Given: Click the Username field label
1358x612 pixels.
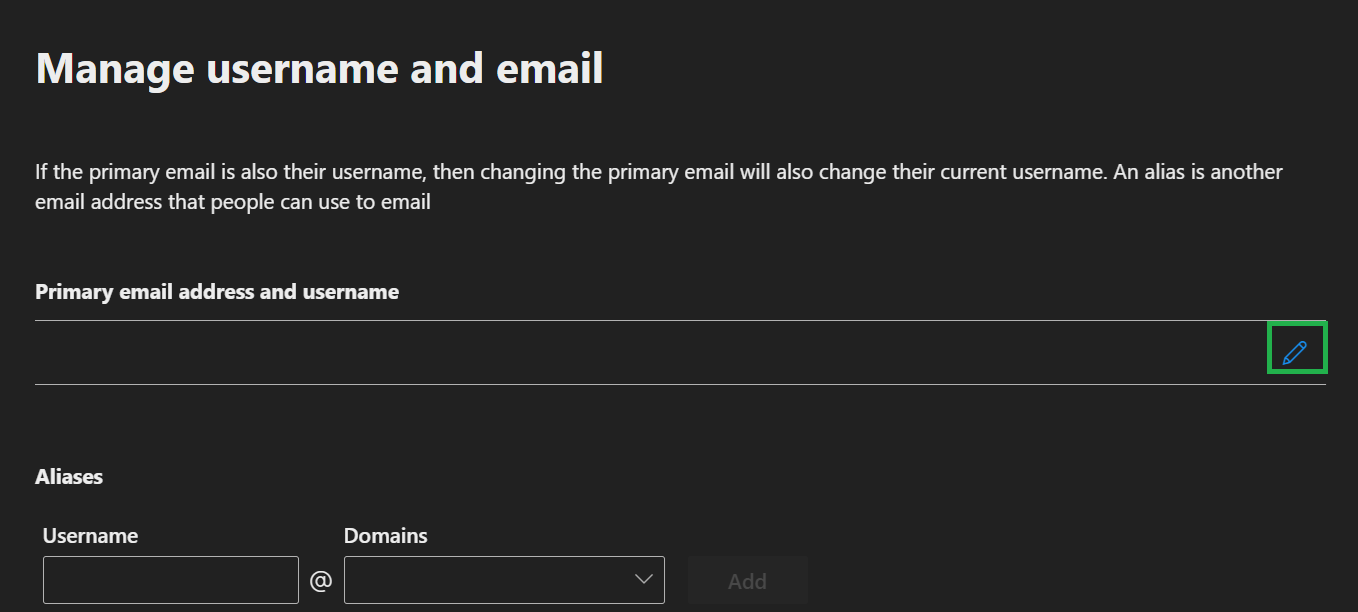Looking at the screenshot, I should point(90,536).
